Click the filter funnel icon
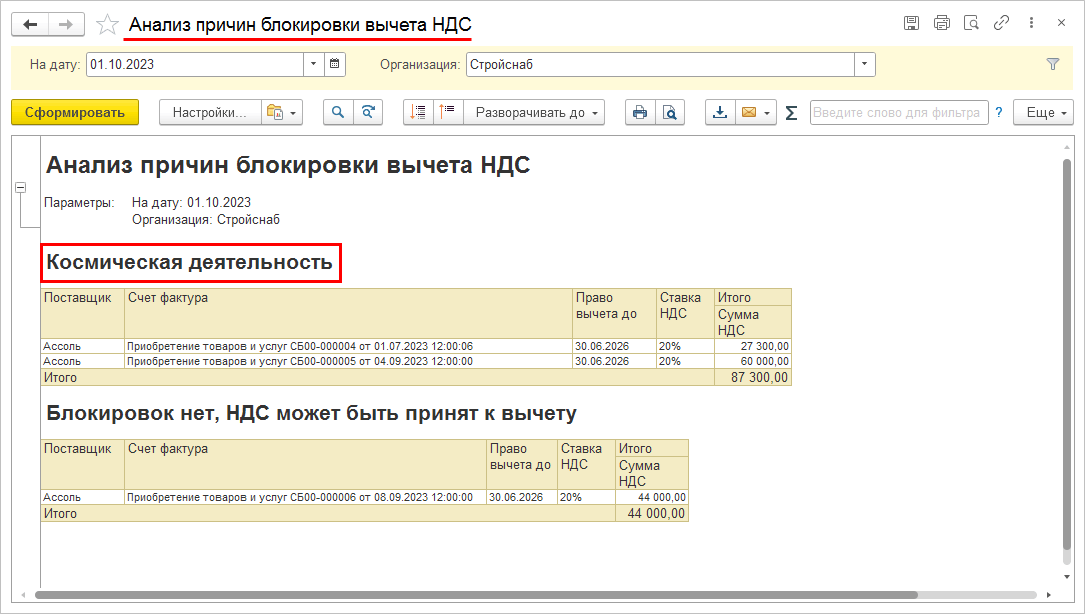The width and height of the screenshot is (1085, 614). pyautogui.click(x=1052, y=64)
